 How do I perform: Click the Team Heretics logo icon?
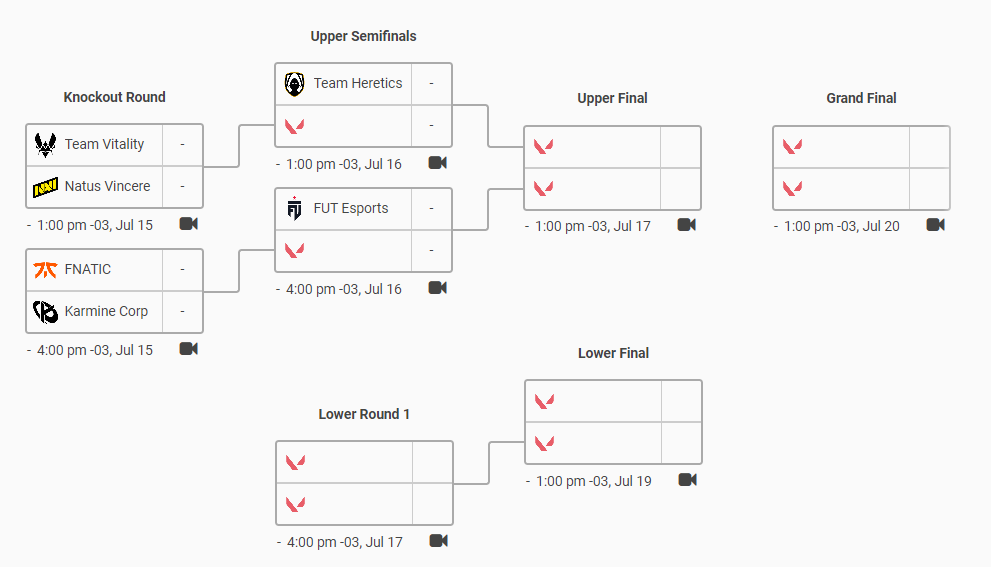294,84
